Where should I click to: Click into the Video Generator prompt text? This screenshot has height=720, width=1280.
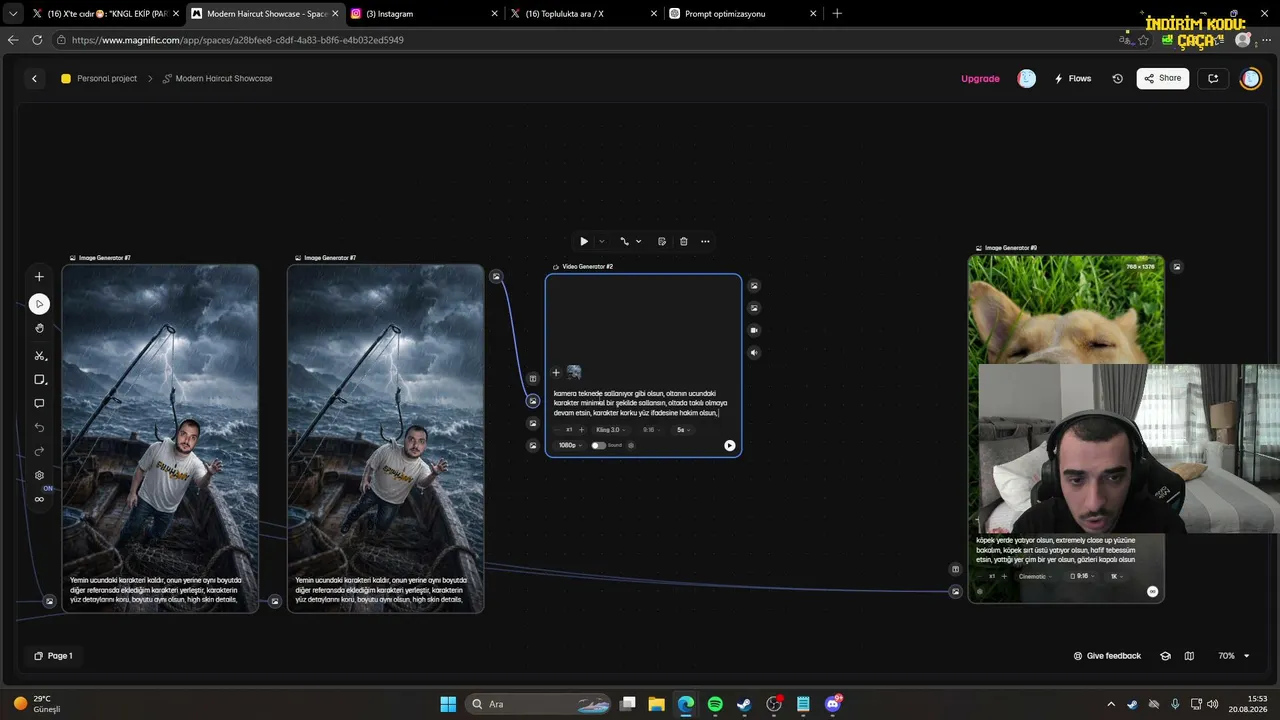click(640, 403)
